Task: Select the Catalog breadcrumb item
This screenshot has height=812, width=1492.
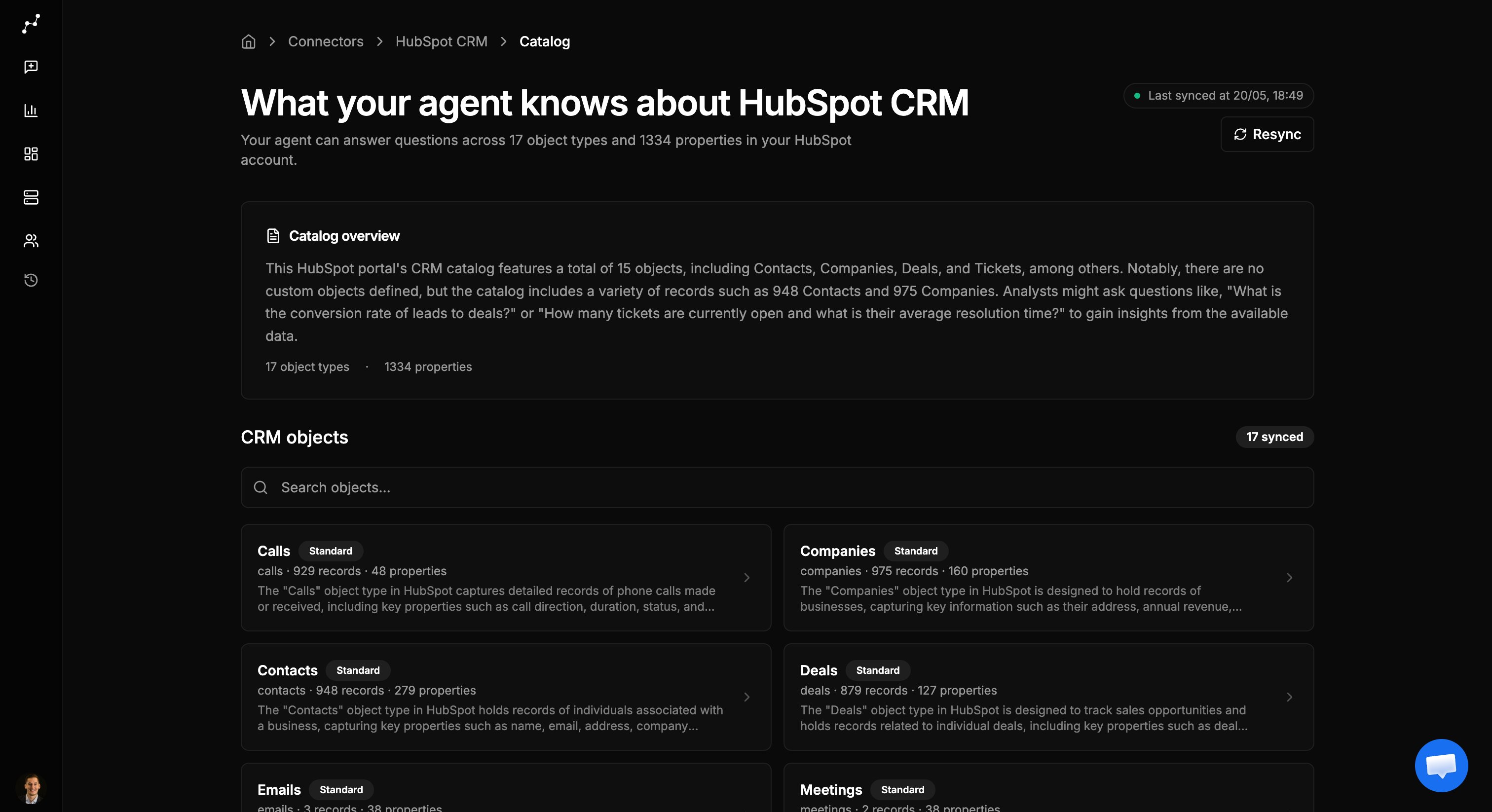Action: (544, 42)
